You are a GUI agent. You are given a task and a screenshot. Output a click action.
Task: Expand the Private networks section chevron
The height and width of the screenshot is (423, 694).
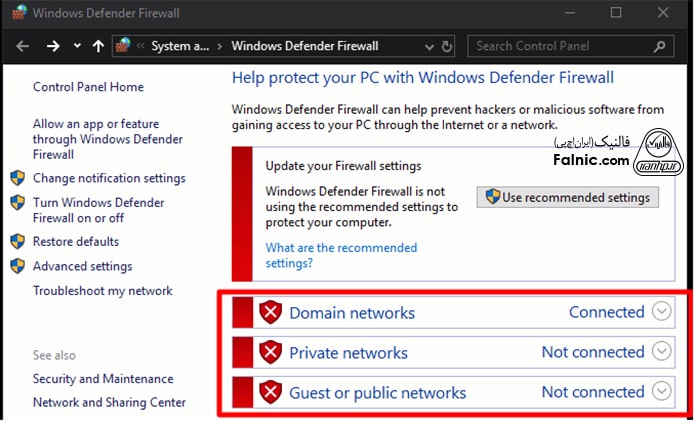click(661, 351)
